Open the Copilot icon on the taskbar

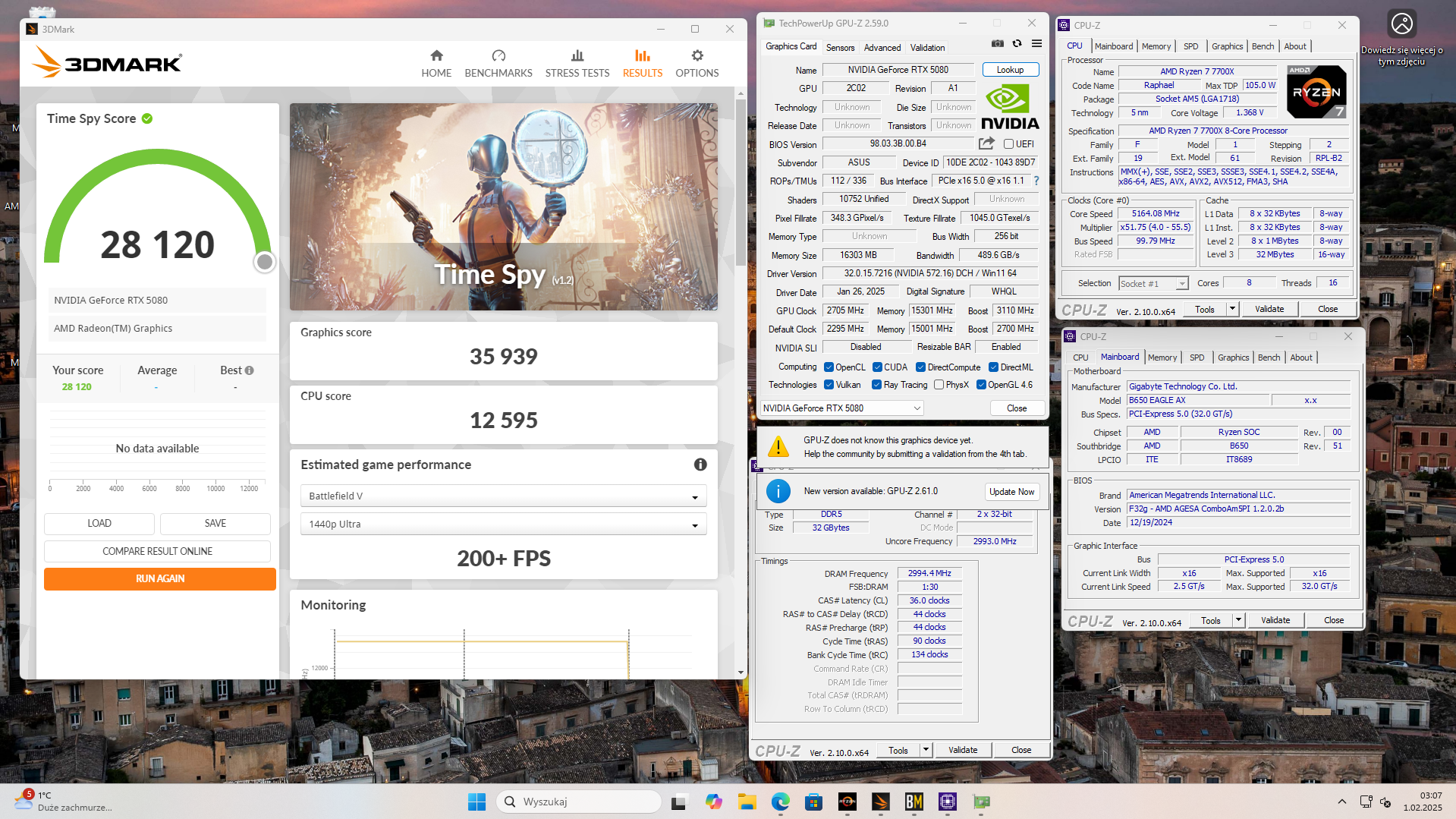[x=713, y=802]
